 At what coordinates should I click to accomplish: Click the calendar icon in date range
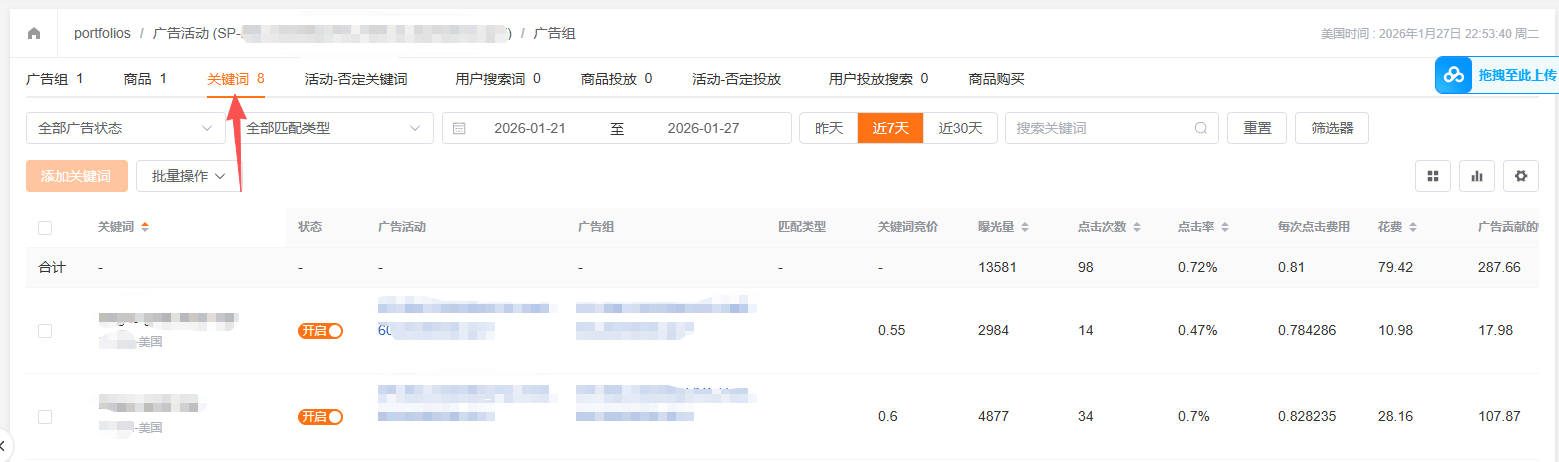(459, 129)
